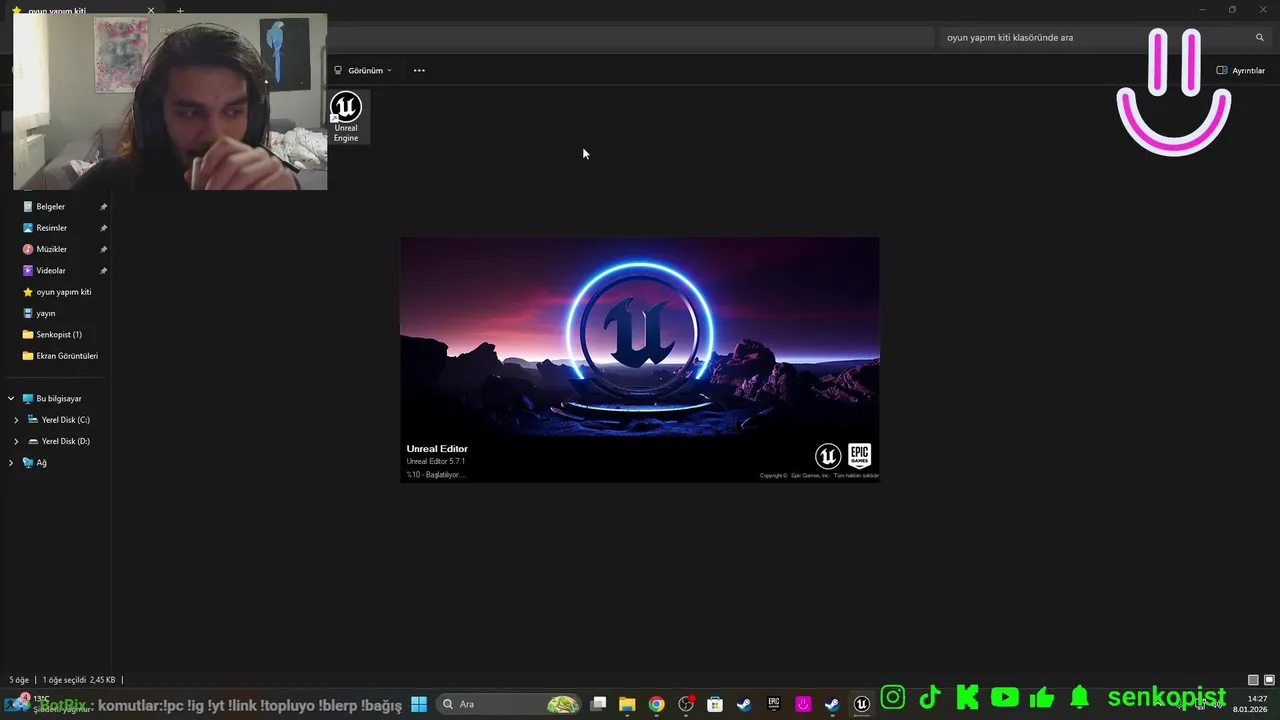1280x720 pixels.
Task: Go to Videolar in the sidebar
Action: click(50, 270)
